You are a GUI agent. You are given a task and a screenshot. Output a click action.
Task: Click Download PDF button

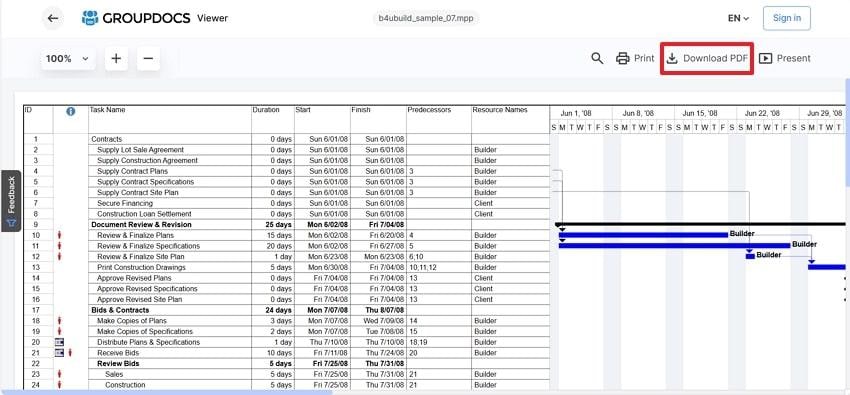point(707,59)
